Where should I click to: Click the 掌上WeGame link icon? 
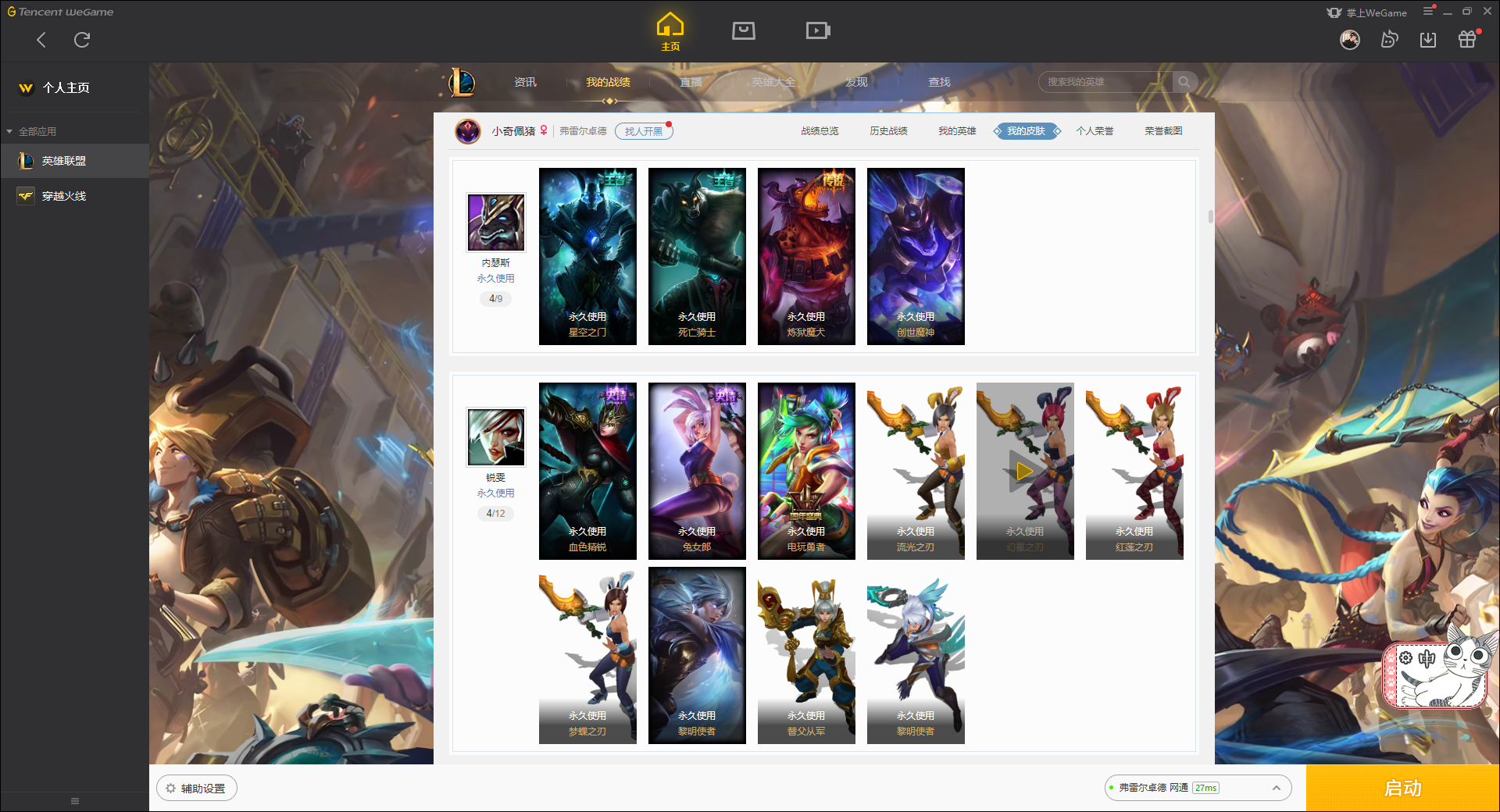pos(1367,12)
